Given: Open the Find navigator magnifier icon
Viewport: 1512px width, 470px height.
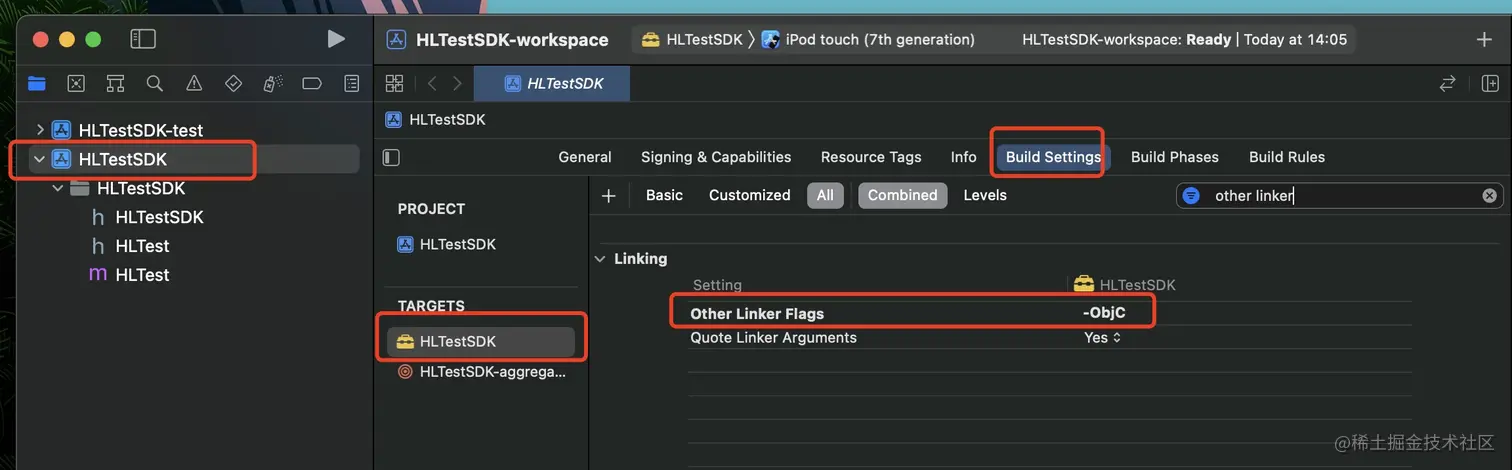Looking at the screenshot, I should [154, 84].
